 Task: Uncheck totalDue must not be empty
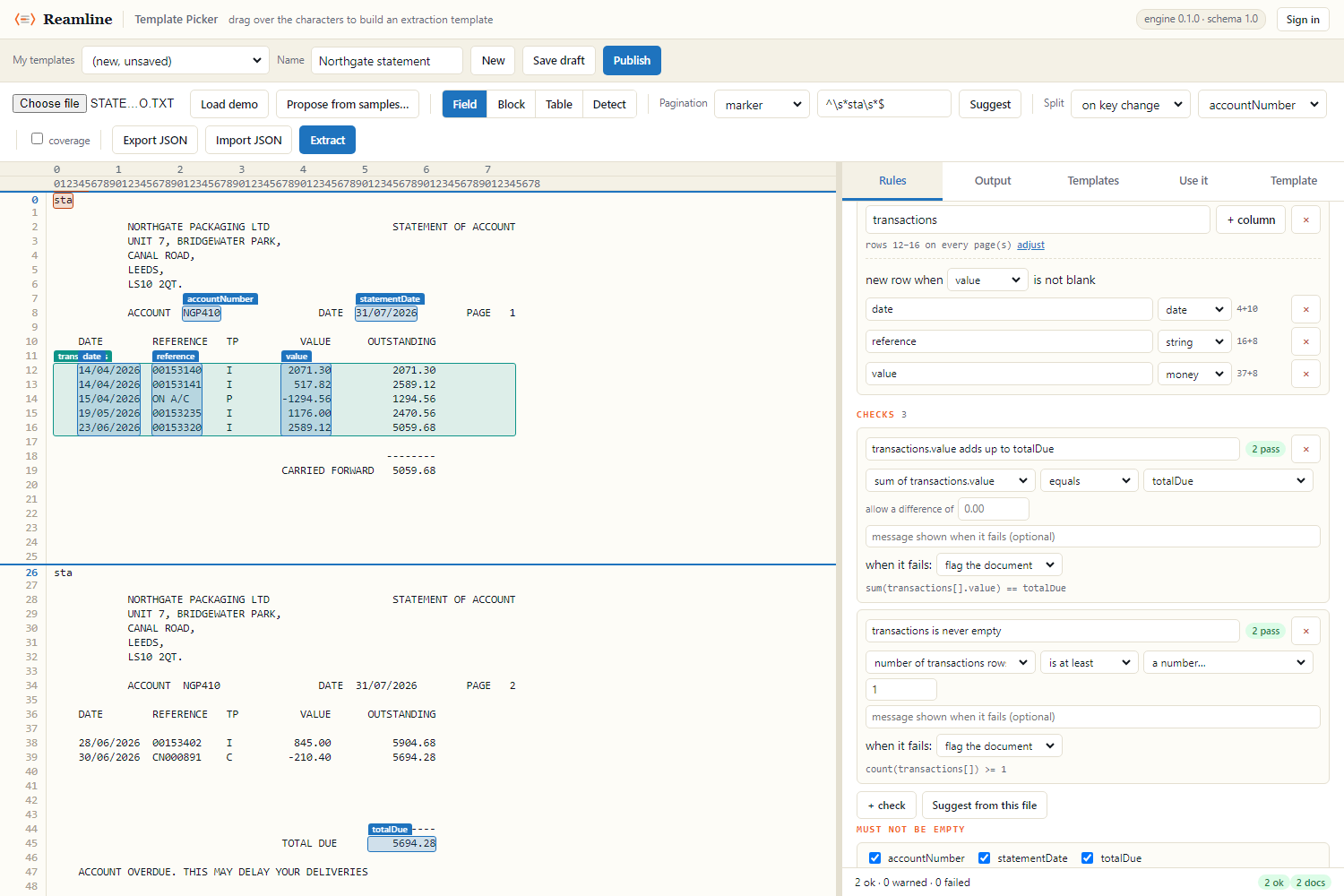(1087, 857)
